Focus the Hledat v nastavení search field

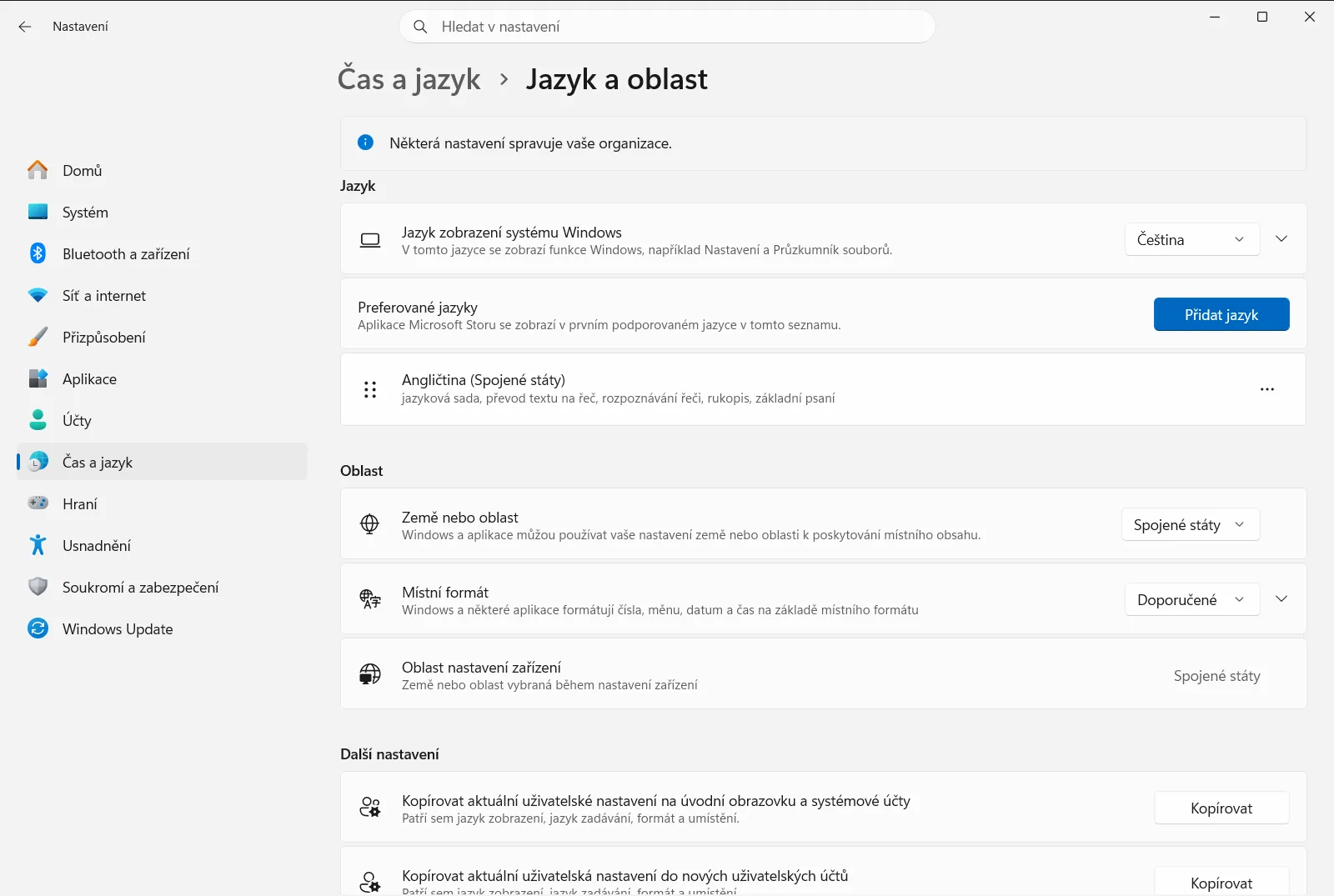click(667, 27)
